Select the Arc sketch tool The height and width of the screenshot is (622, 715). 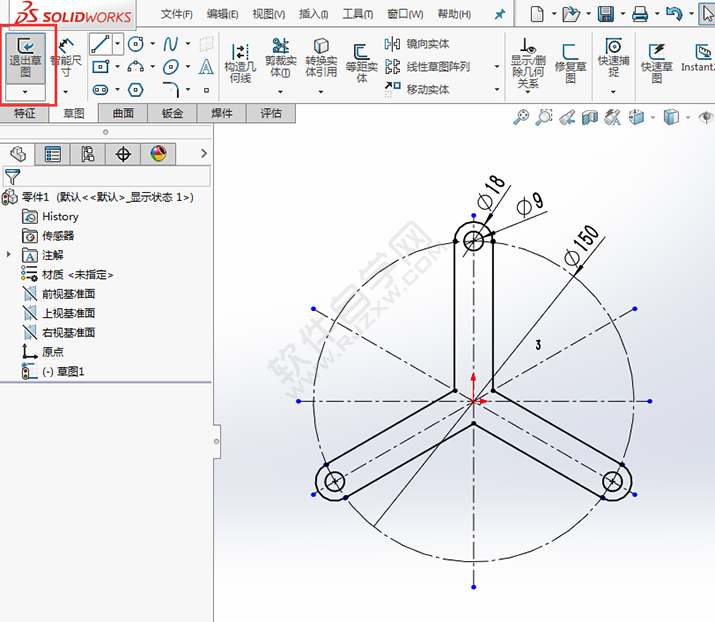(135, 67)
